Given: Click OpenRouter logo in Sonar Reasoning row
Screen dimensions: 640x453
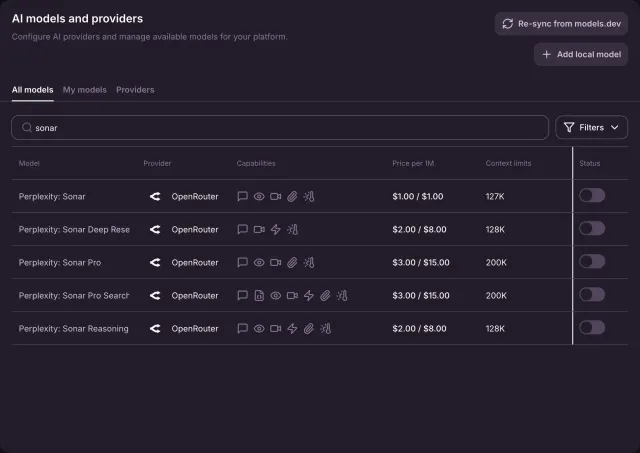Looking at the screenshot, I should click(x=155, y=329).
